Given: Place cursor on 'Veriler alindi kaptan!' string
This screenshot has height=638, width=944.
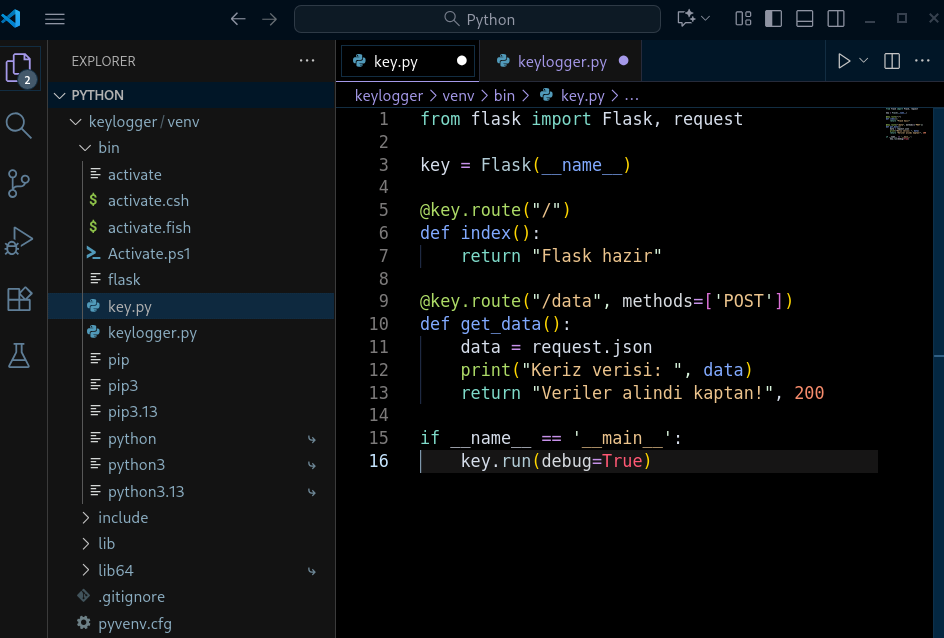Looking at the screenshot, I should click(652, 393).
